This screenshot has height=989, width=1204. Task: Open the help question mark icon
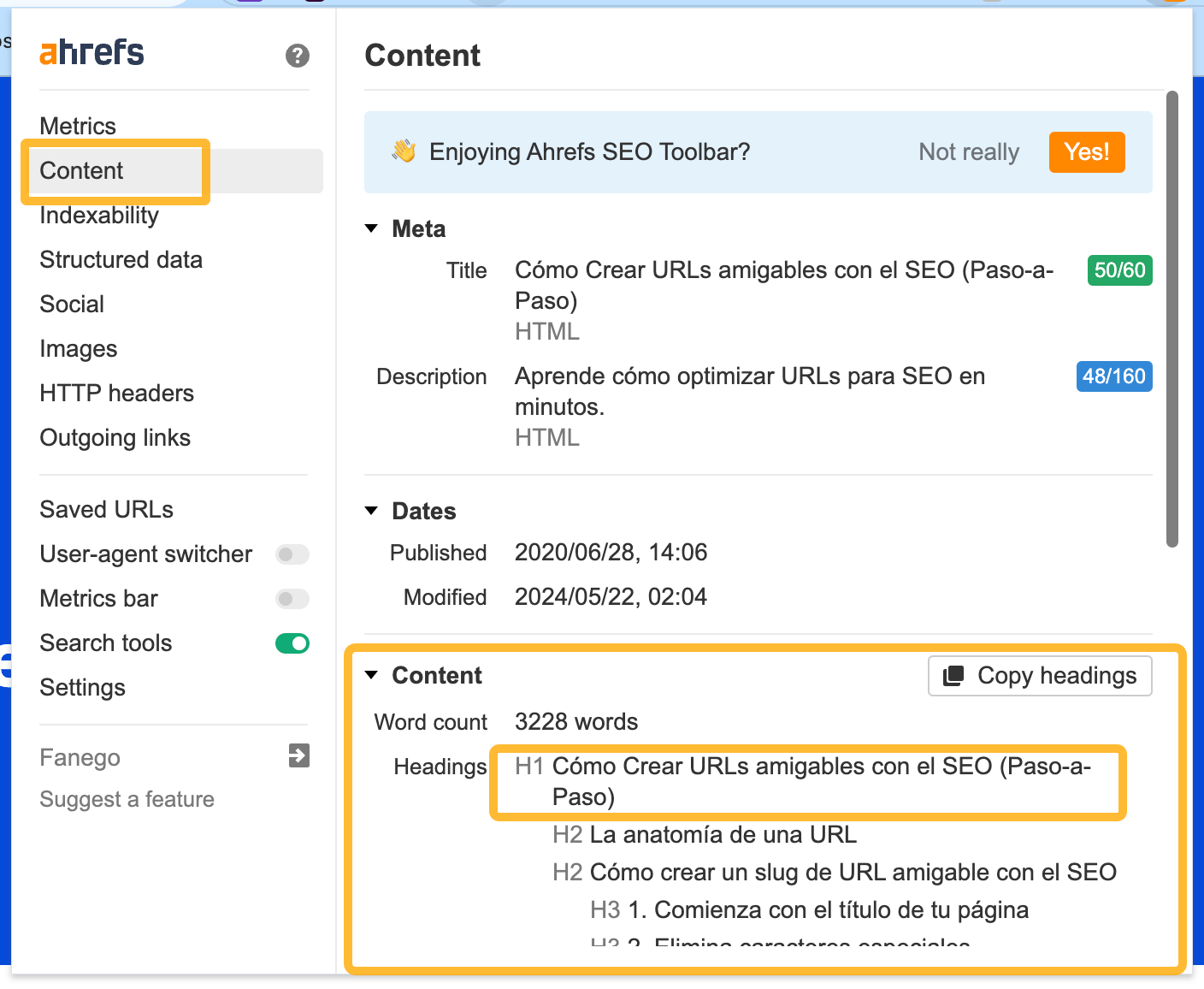click(297, 56)
